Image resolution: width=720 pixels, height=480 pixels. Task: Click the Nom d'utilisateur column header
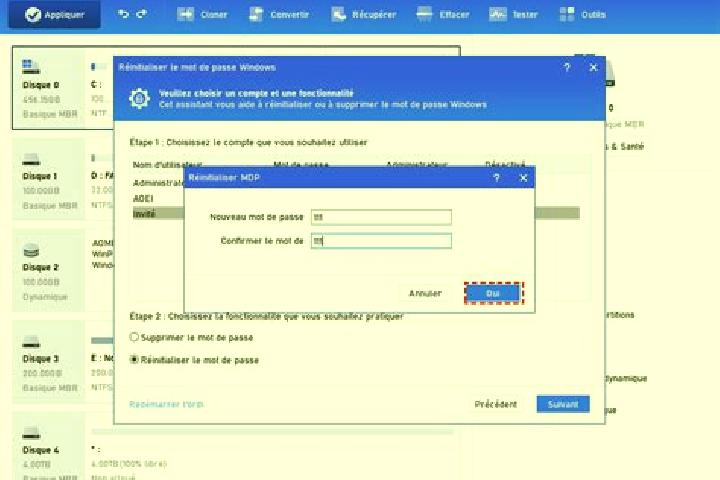(x=167, y=164)
